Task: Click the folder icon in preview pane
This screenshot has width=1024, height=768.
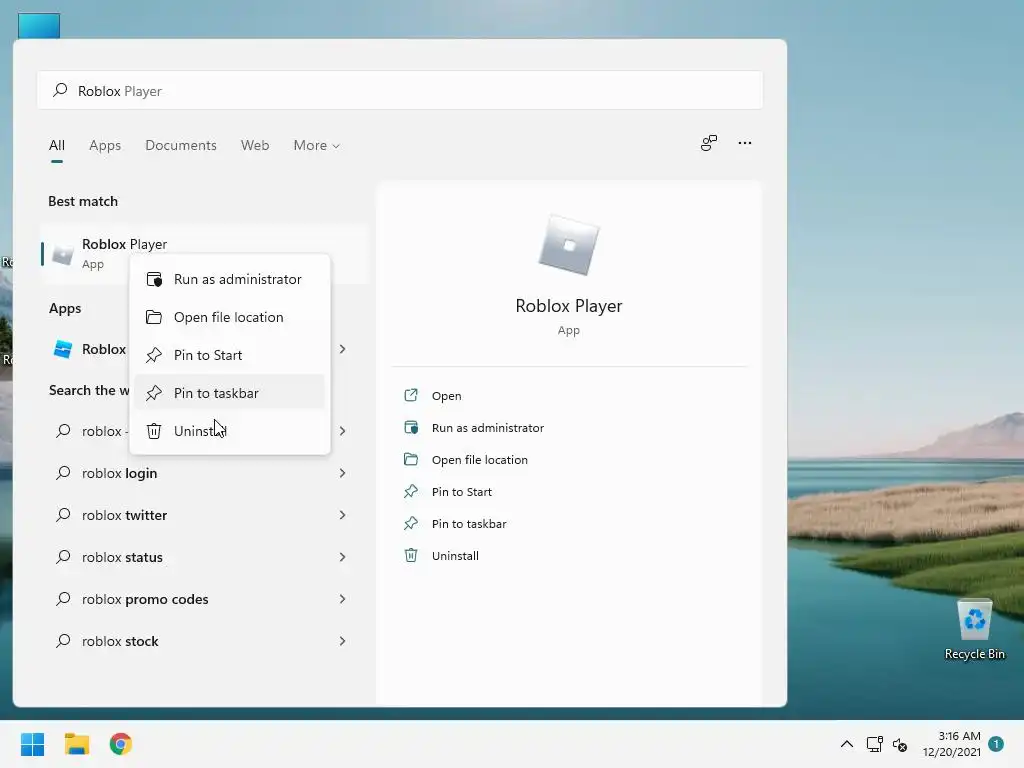Action: (x=411, y=459)
